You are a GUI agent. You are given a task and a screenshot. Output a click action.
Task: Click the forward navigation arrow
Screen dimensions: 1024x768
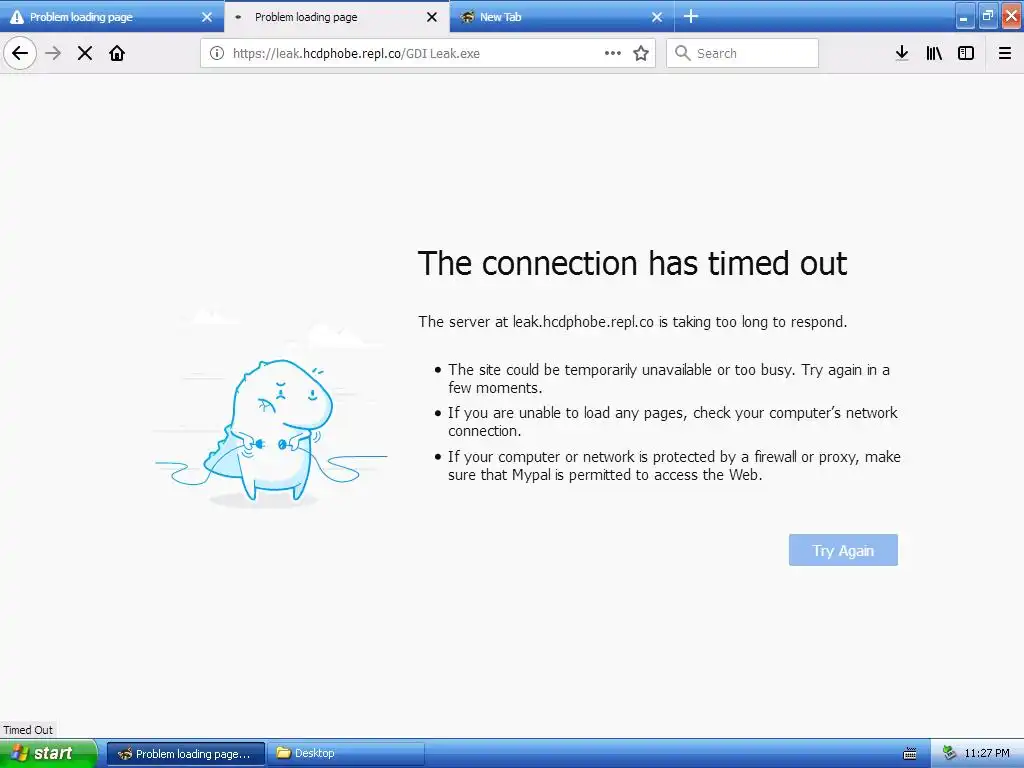coord(54,53)
